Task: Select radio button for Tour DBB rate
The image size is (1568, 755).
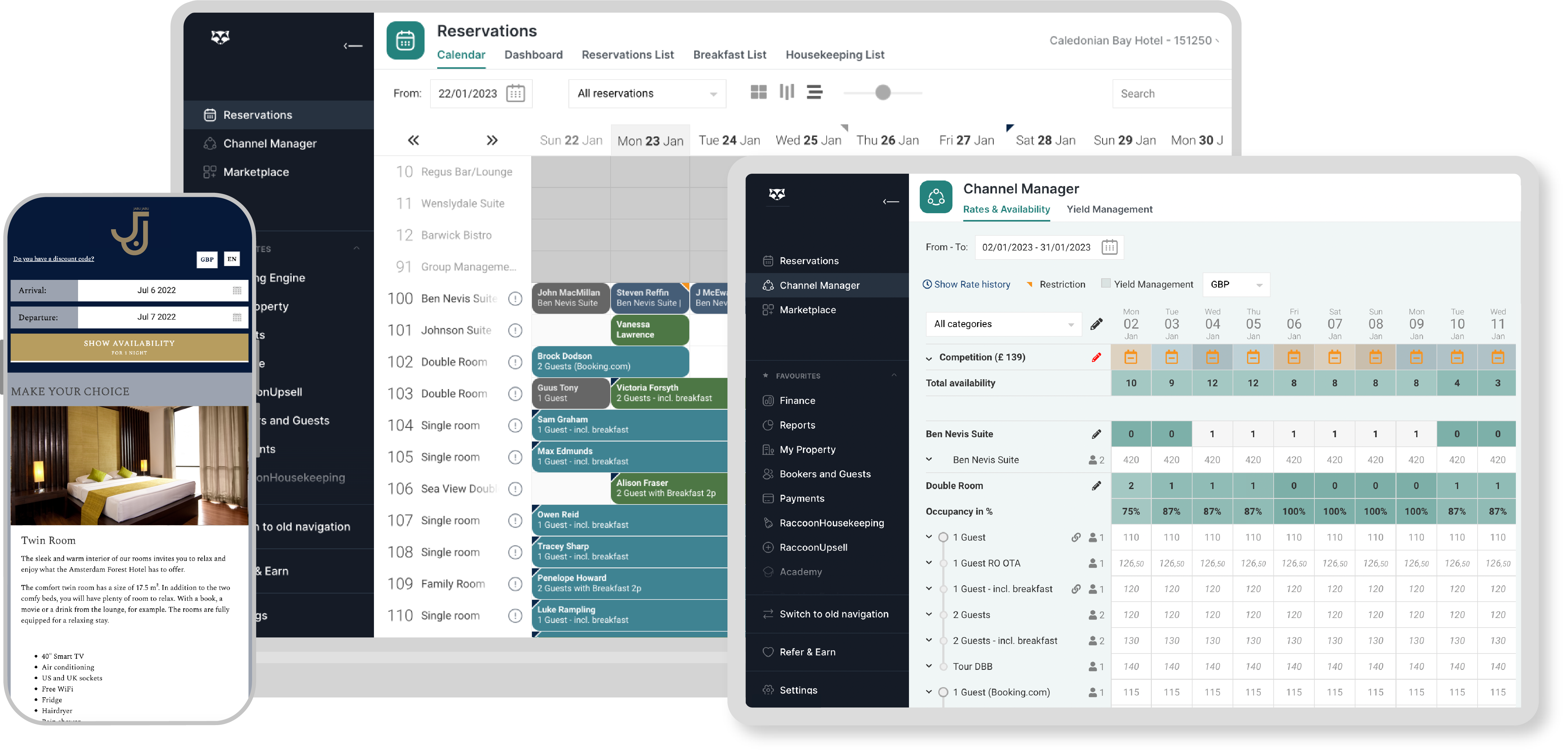Action: point(943,666)
